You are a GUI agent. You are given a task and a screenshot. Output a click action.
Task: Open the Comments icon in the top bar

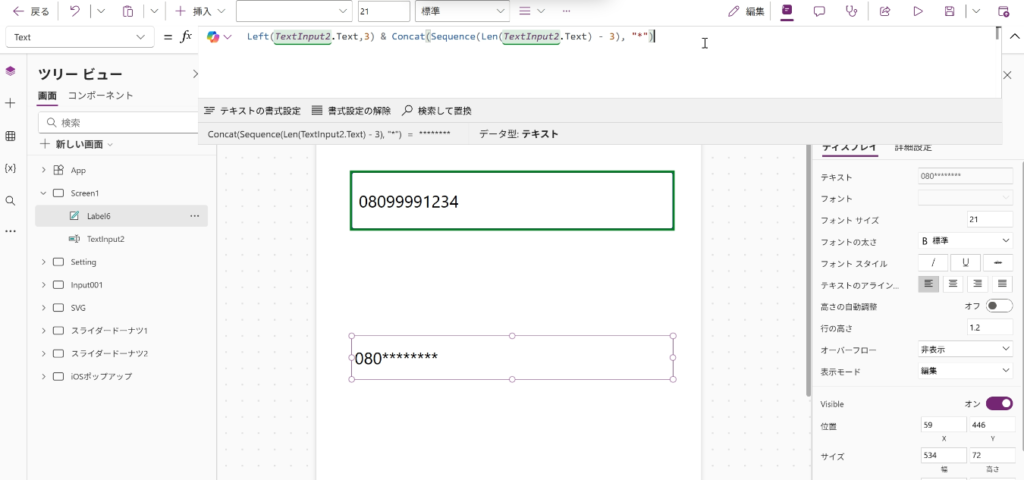[x=819, y=12]
